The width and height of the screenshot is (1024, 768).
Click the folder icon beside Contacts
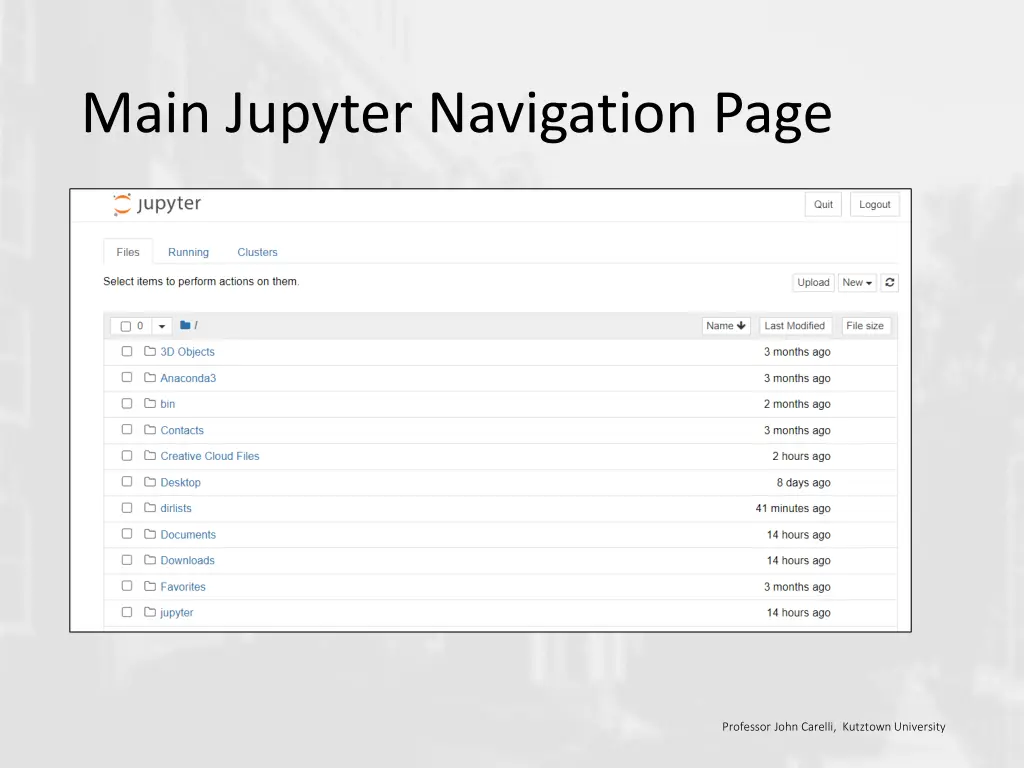coord(150,430)
